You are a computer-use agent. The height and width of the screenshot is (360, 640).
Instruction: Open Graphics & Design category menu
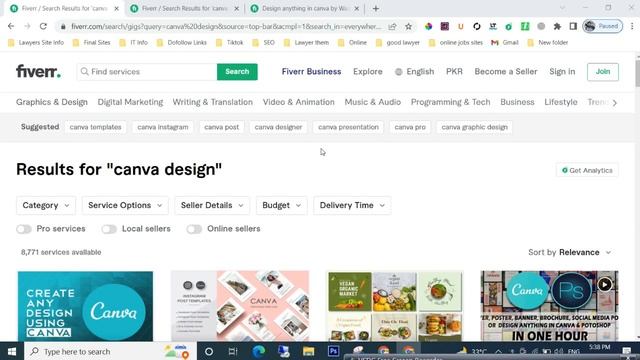(52, 102)
